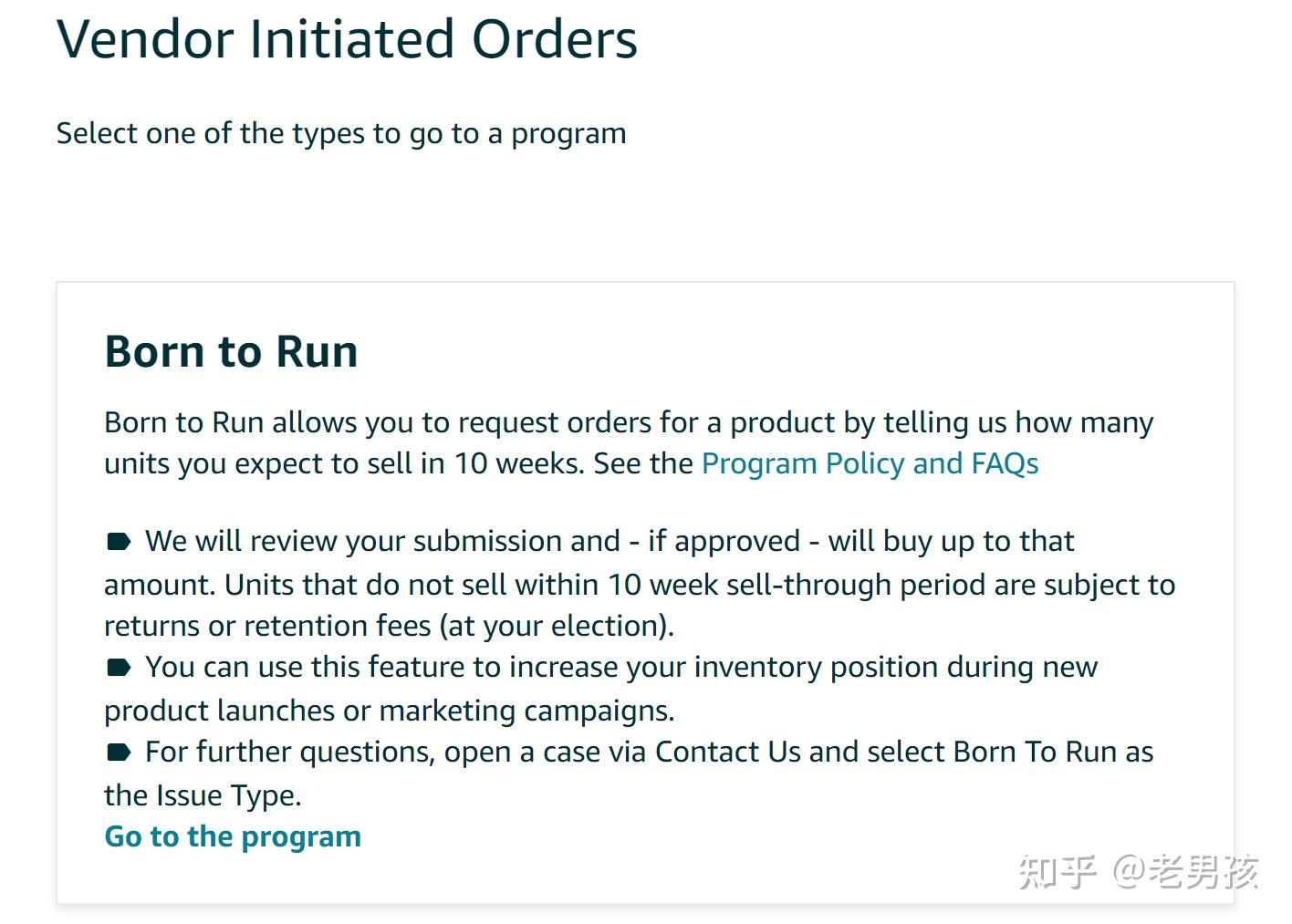Click the 'product launches or marketing campaigns' line
This screenshot has height=924, width=1292.
click(390, 711)
